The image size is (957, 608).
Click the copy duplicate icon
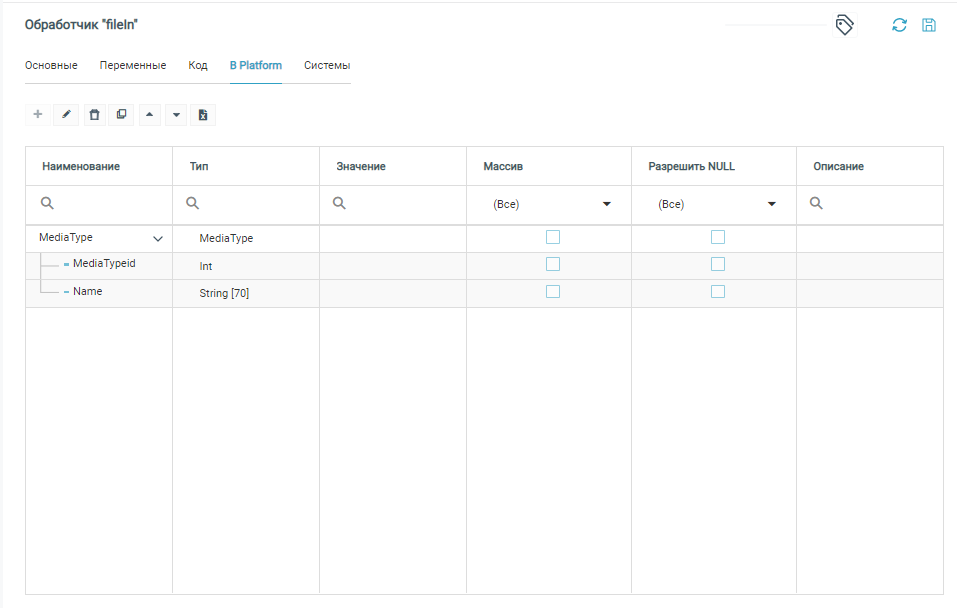click(121, 115)
